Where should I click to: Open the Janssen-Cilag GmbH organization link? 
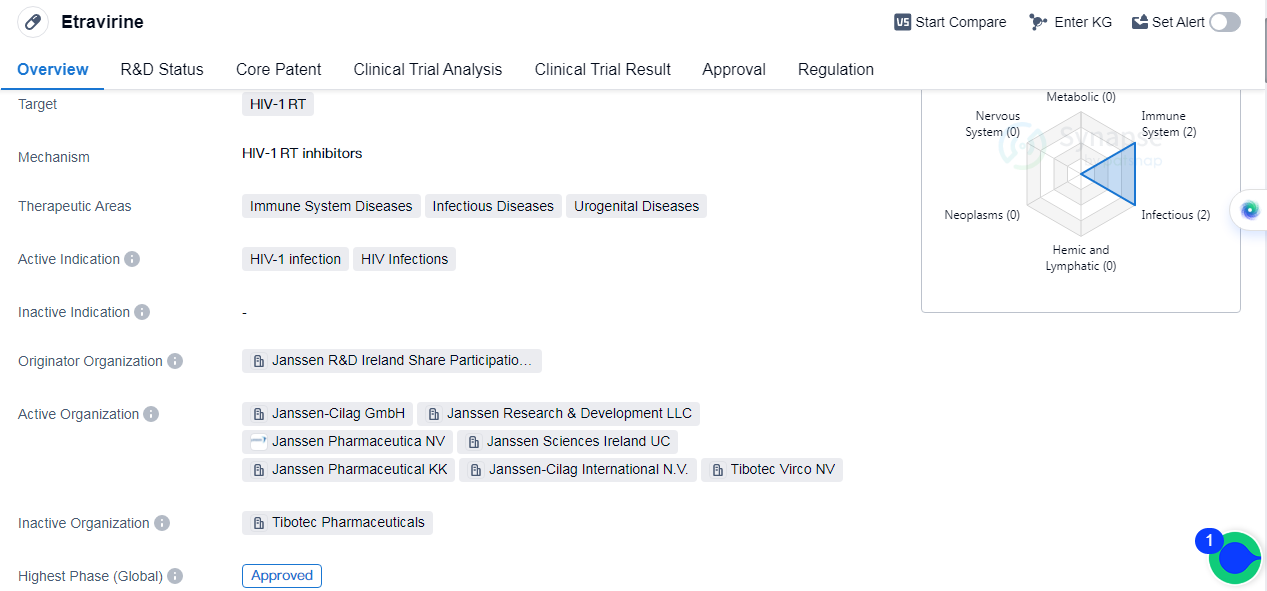point(328,414)
